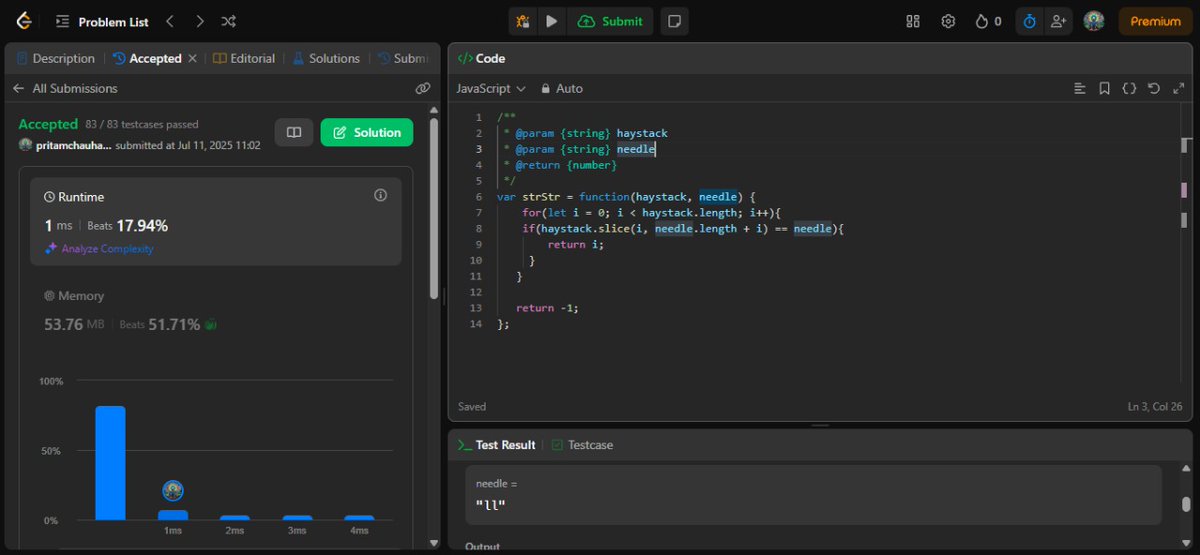Click the format code lines icon
1200x555 pixels.
1079,88
